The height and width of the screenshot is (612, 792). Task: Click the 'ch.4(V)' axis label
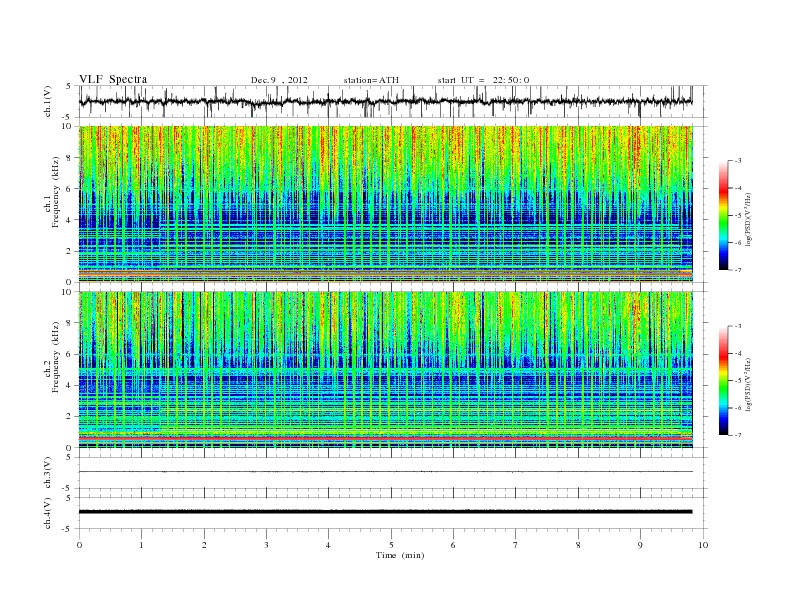(48, 513)
